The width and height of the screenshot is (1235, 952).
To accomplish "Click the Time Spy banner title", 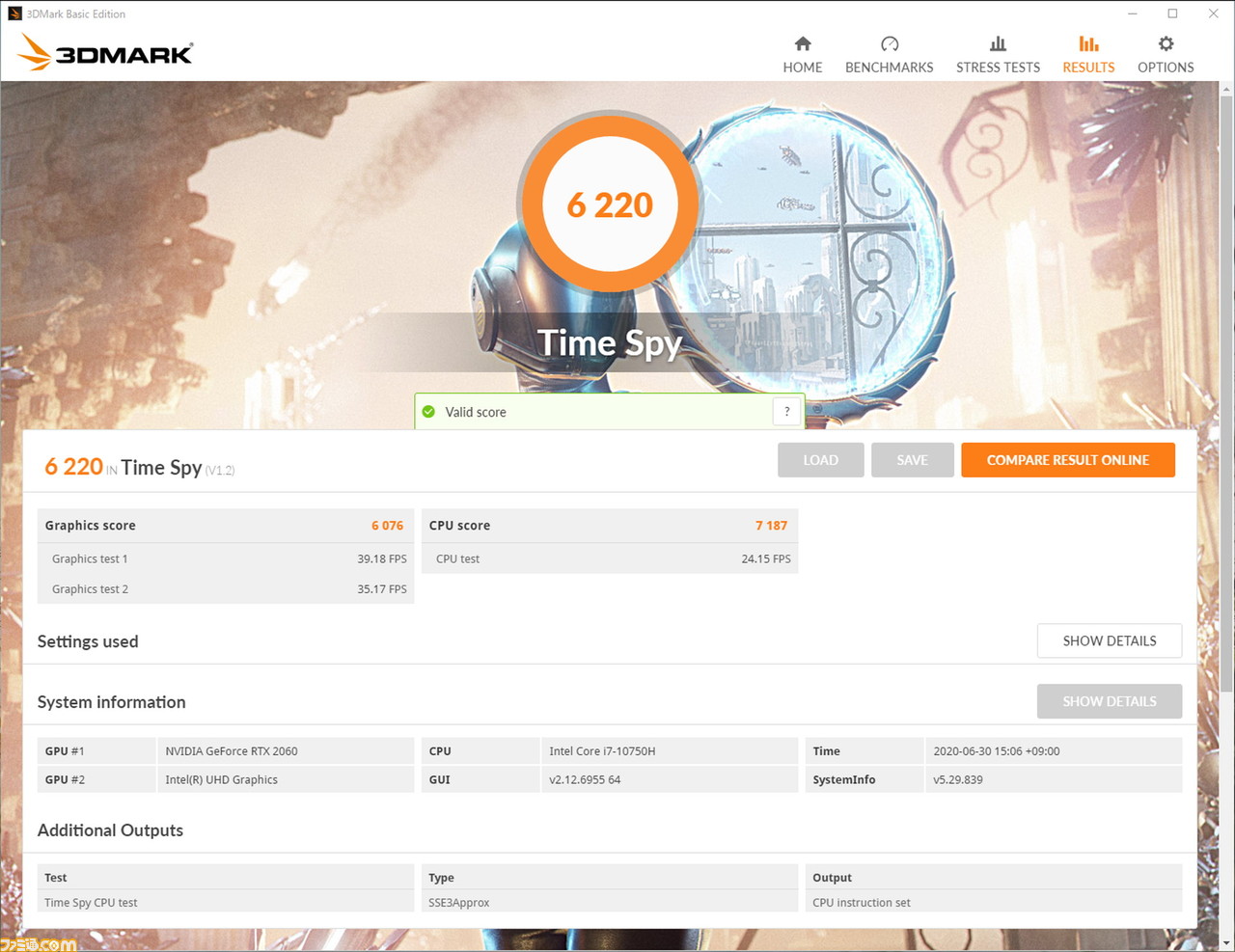I will tap(610, 343).
